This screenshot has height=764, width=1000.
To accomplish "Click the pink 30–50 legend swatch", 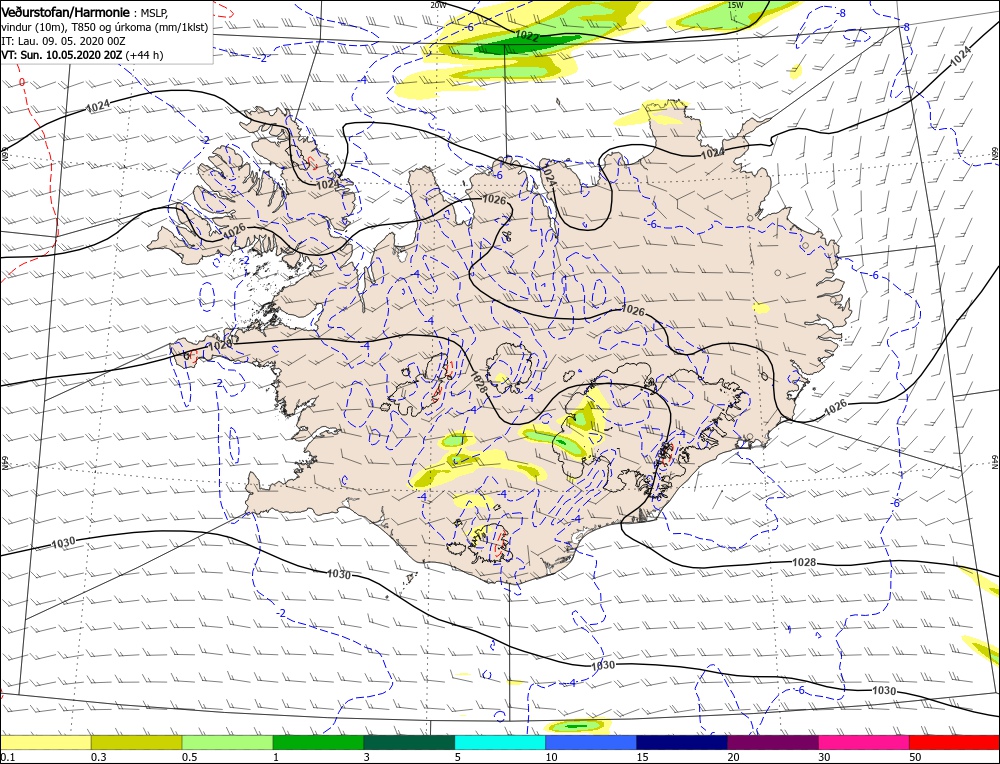I will 864,742.
